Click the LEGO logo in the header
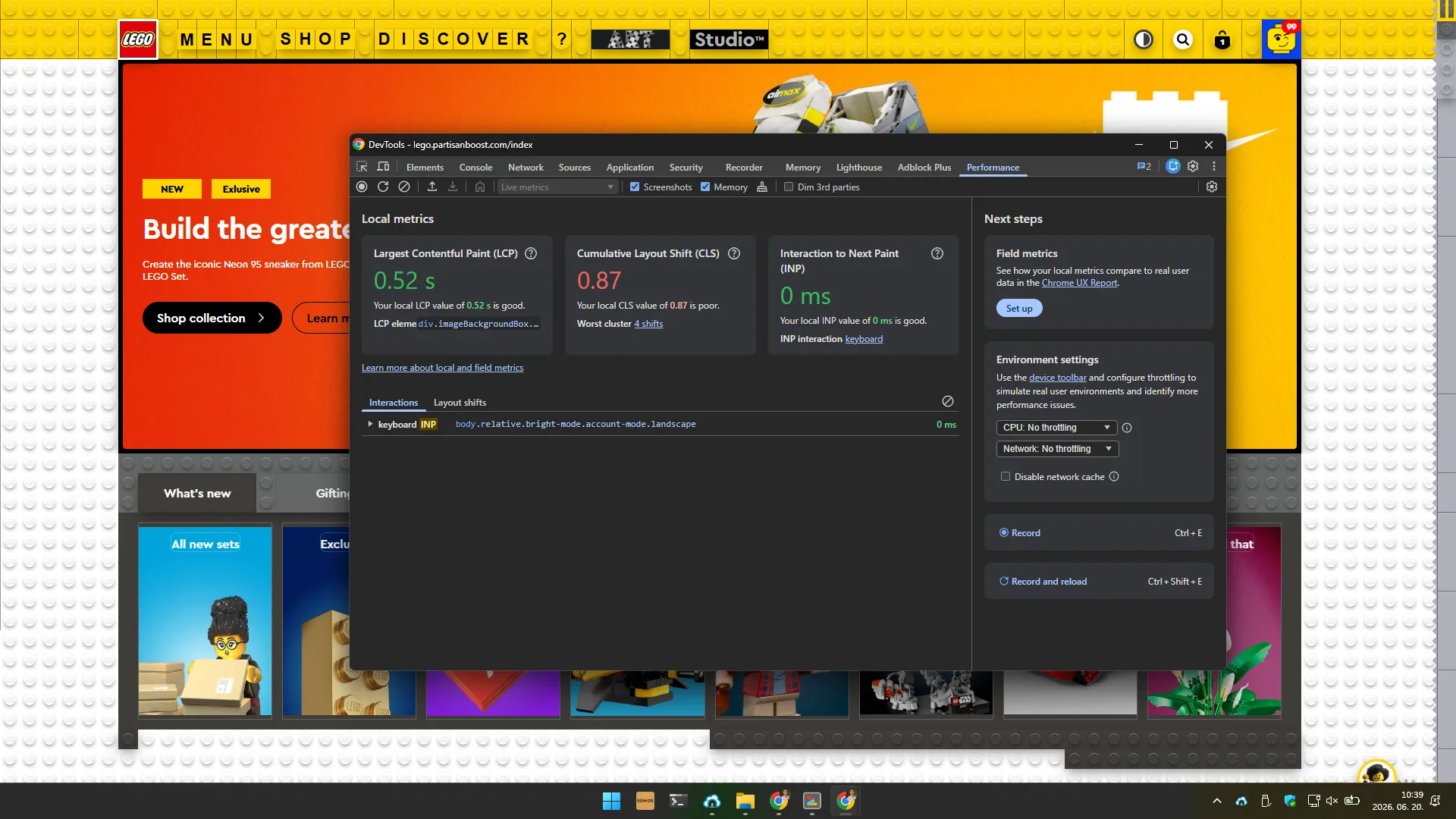This screenshot has width=1456, height=819. (x=138, y=39)
